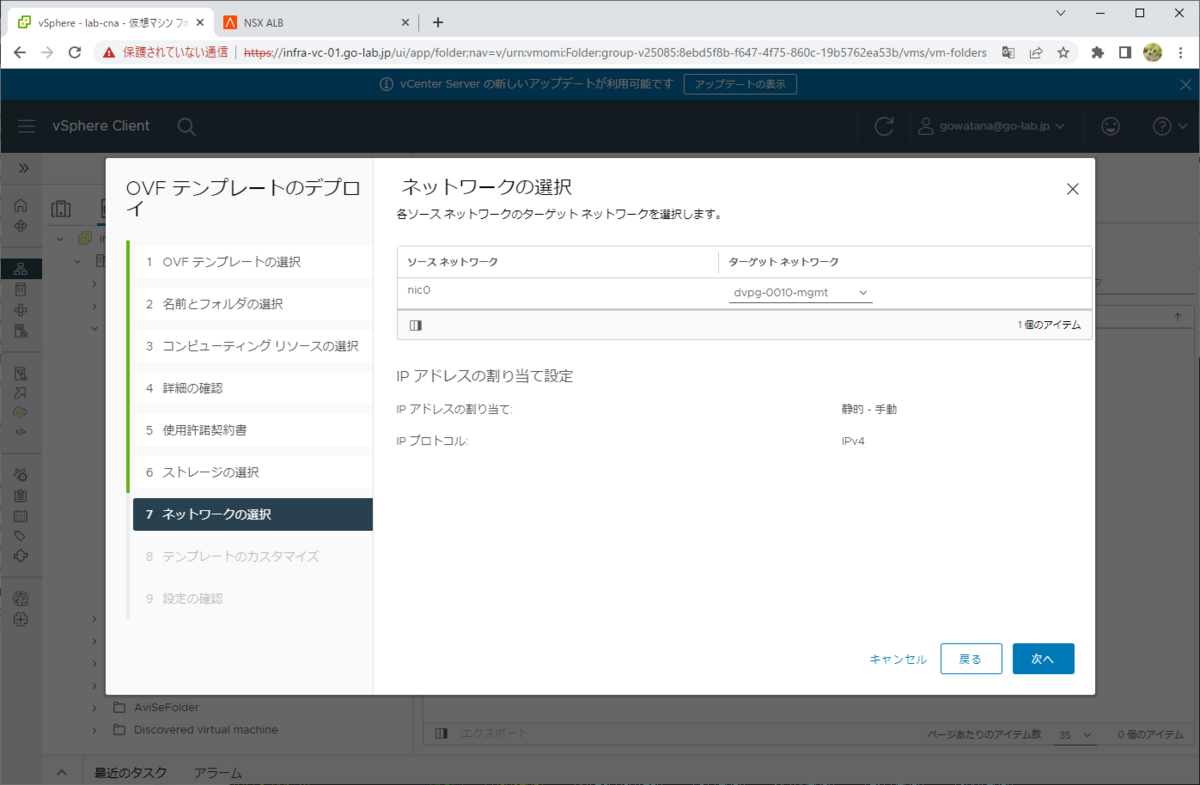This screenshot has height=785, width=1200.
Task: Select current step 7 ネットワークの選択
Action: [253, 514]
